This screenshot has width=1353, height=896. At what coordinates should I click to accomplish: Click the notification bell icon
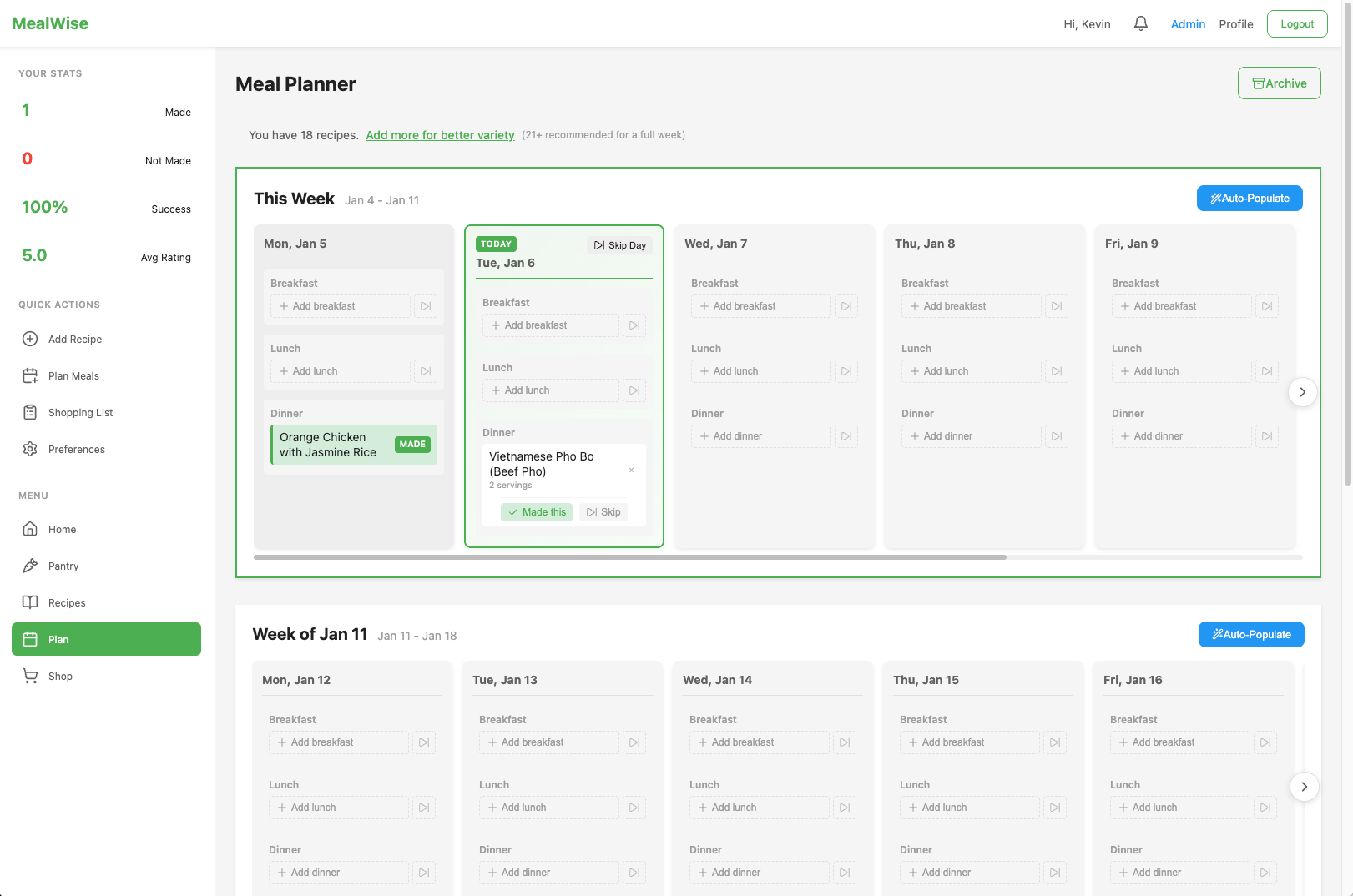(1140, 23)
